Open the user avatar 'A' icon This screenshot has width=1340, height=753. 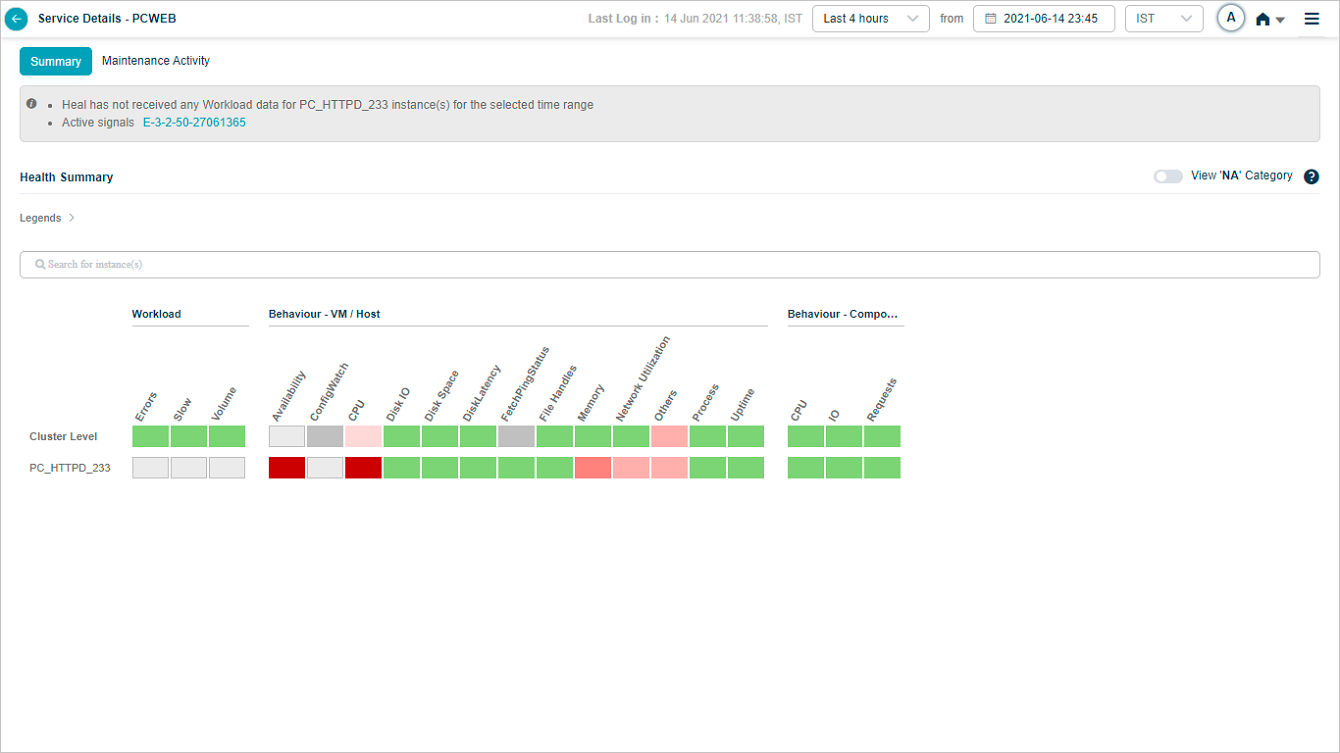point(1230,18)
